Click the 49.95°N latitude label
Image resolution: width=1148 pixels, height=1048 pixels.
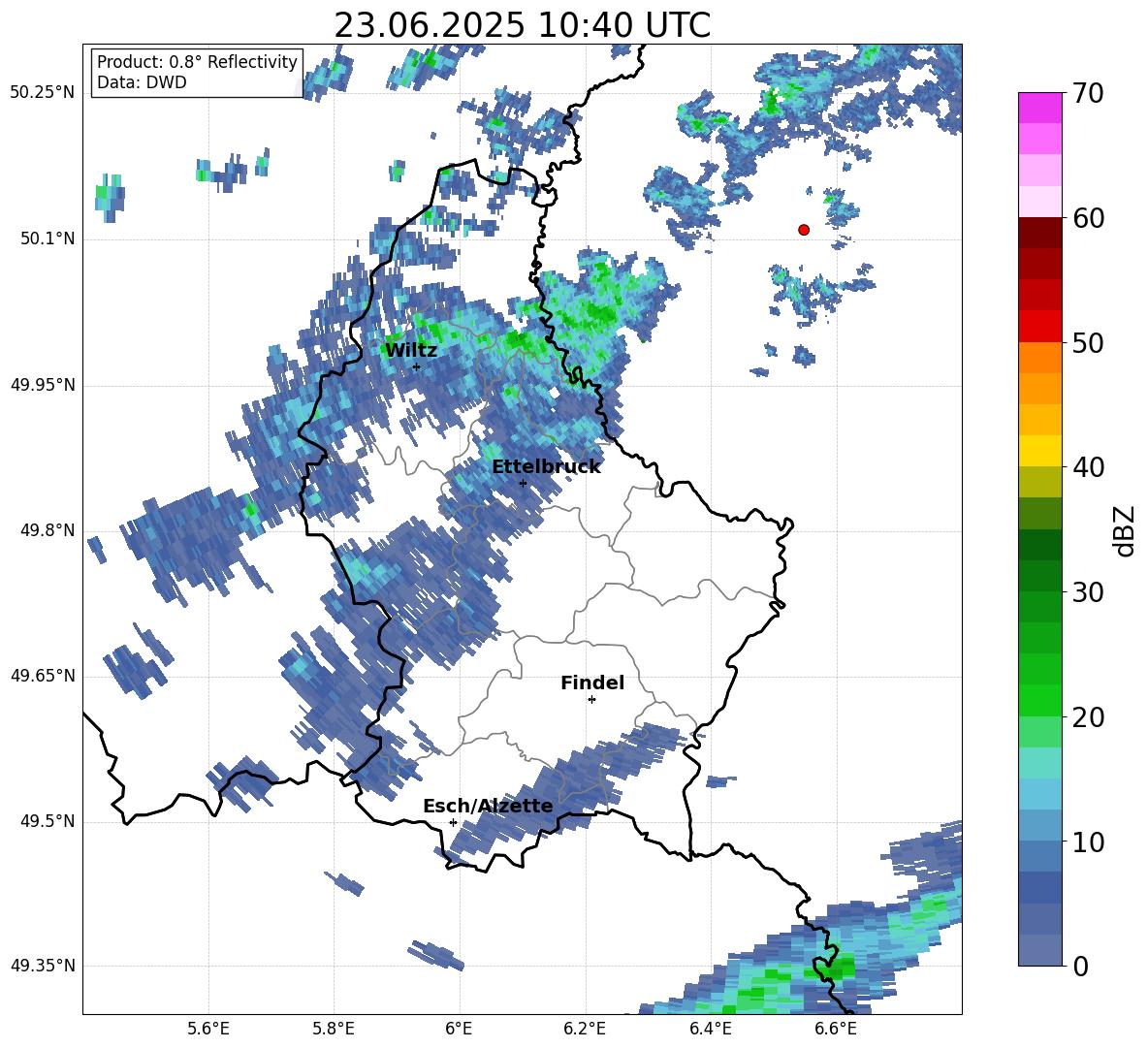tap(43, 385)
